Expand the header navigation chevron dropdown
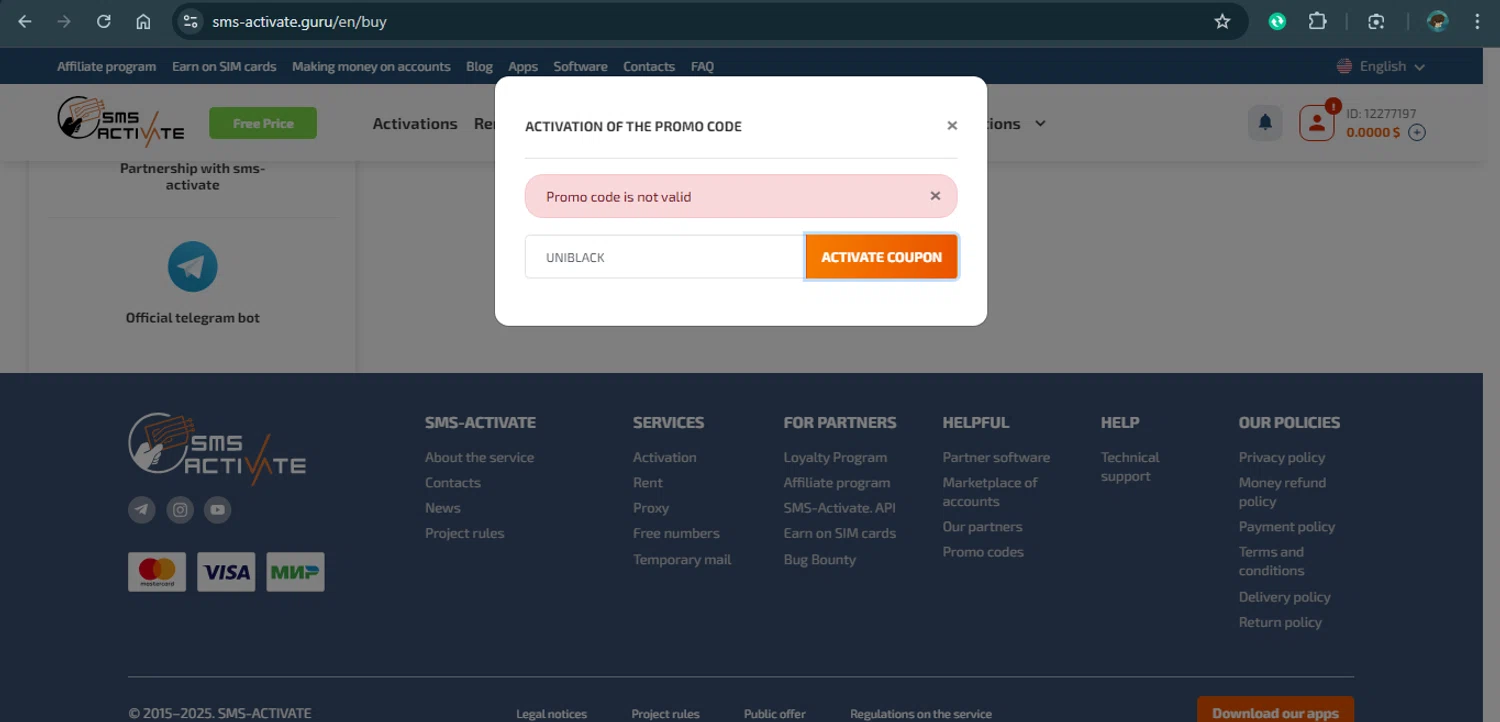 point(1040,124)
